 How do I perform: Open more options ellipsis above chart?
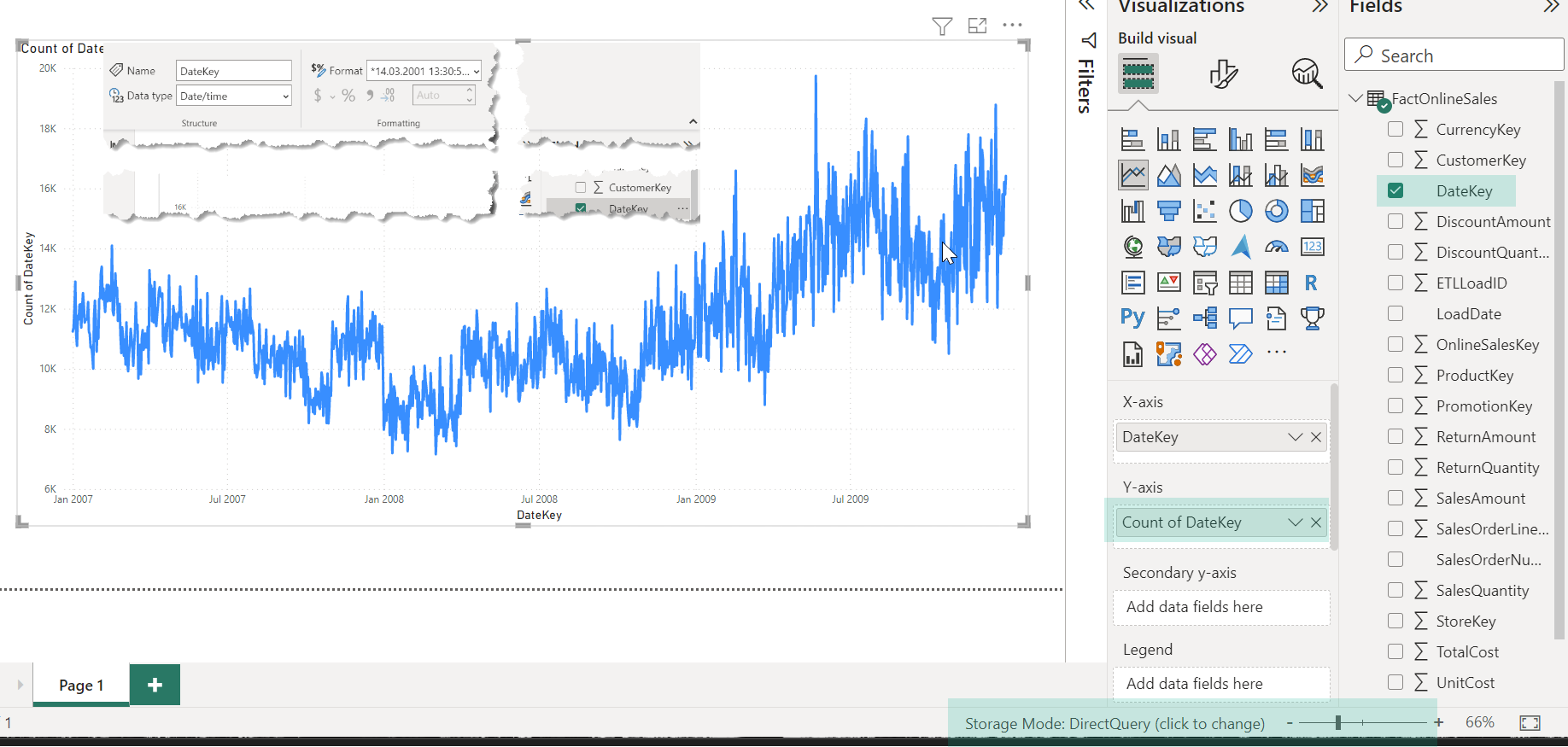(1013, 26)
